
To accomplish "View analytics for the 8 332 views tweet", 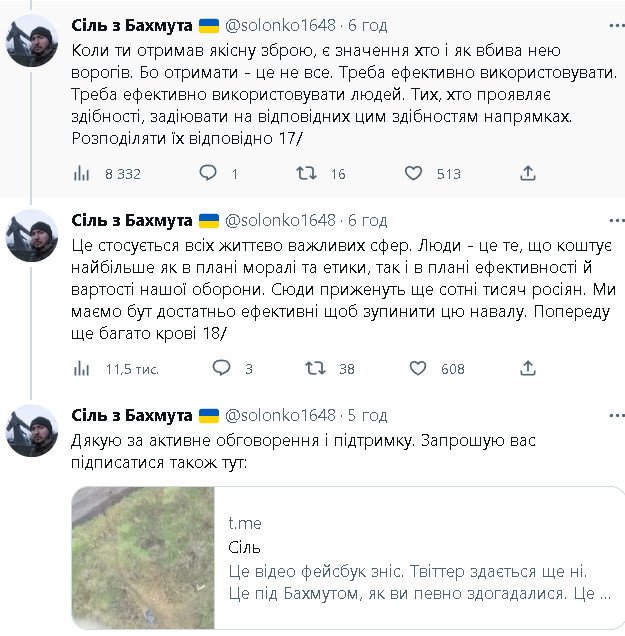I will tap(83, 173).
